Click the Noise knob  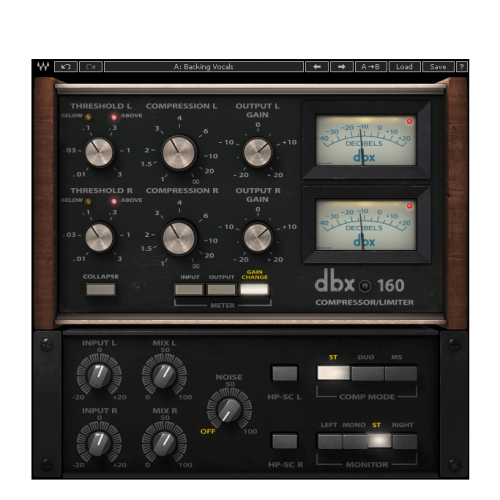pyautogui.click(x=229, y=409)
